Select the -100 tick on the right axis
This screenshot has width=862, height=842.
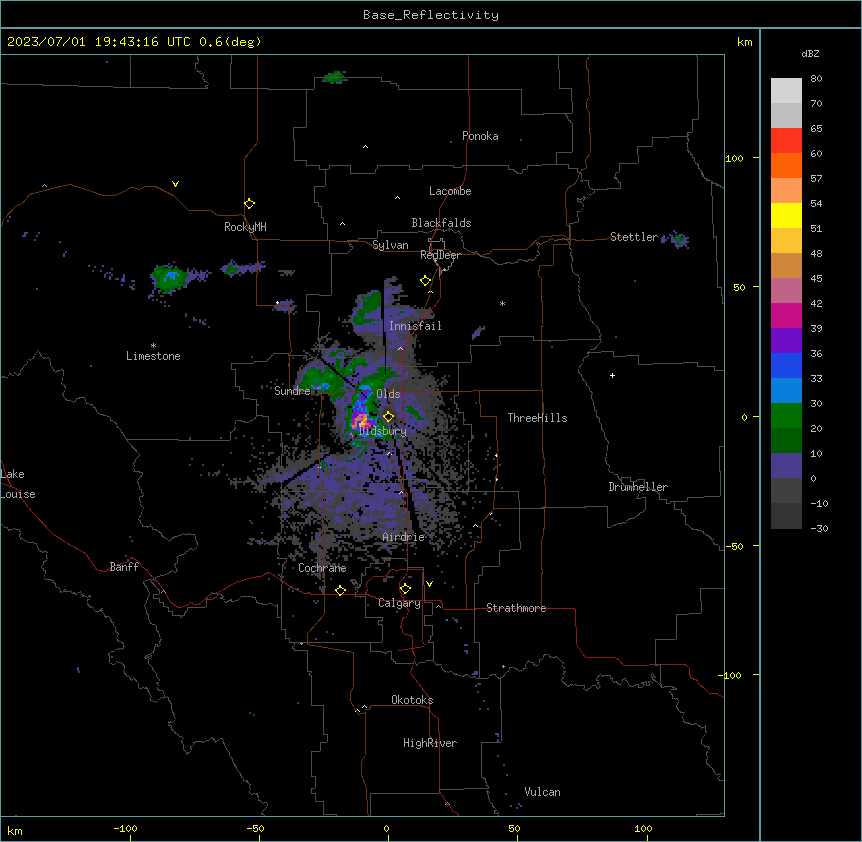(x=731, y=675)
